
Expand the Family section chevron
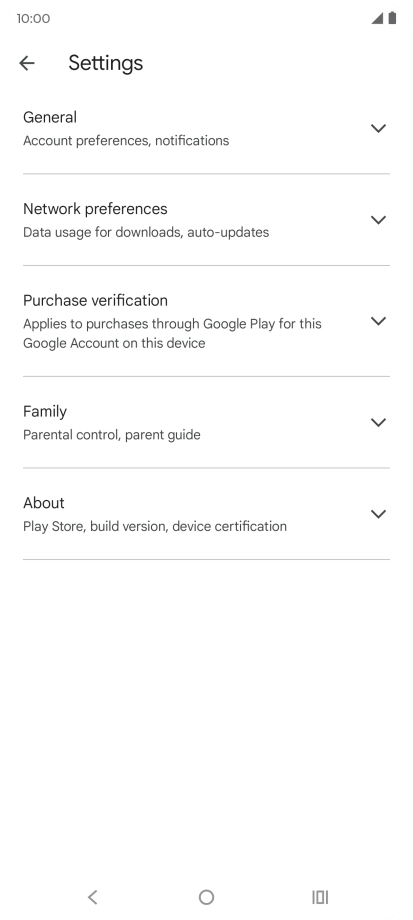point(378,422)
